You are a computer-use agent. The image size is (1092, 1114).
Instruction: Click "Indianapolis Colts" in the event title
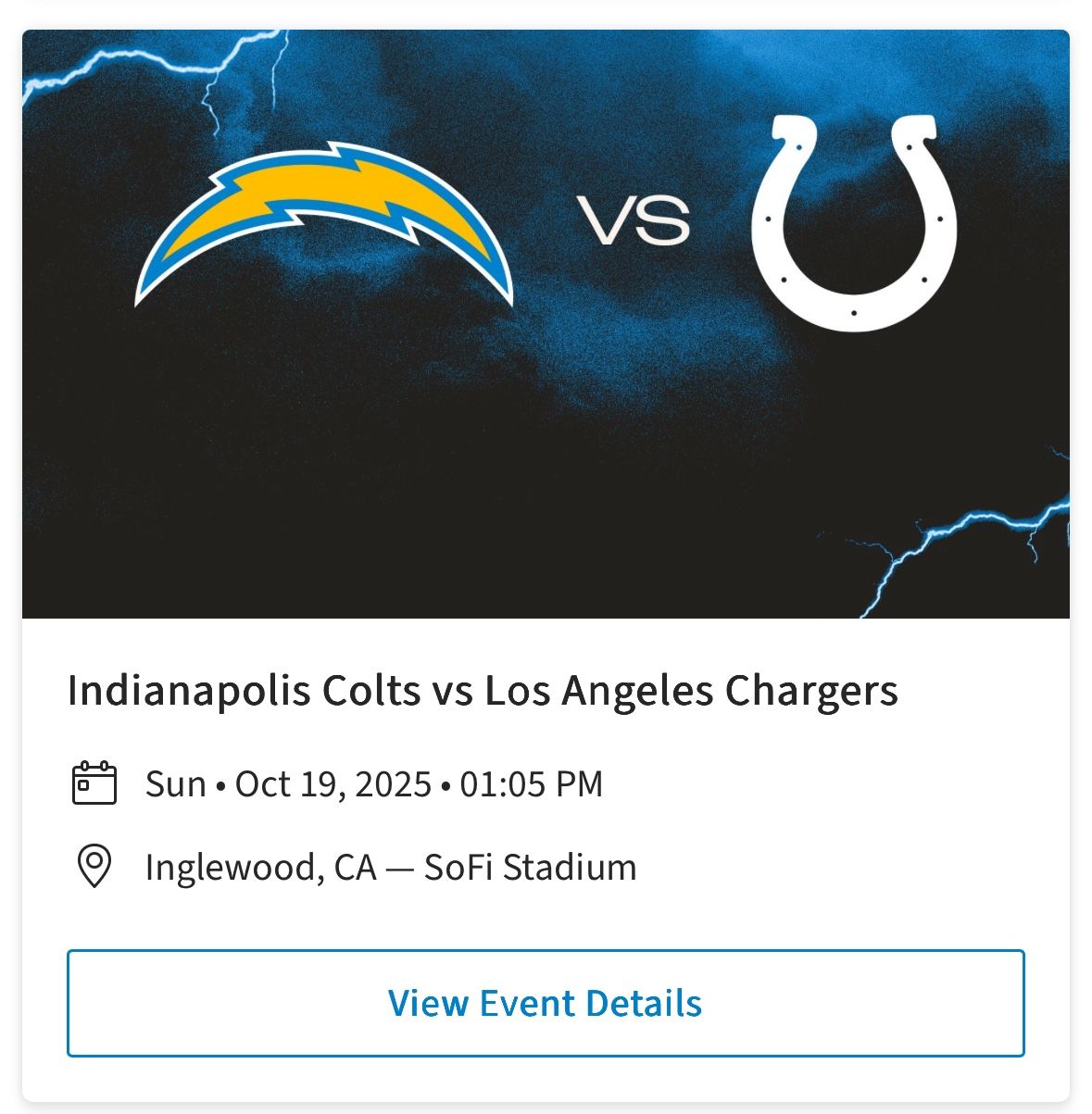coord(244,691)
